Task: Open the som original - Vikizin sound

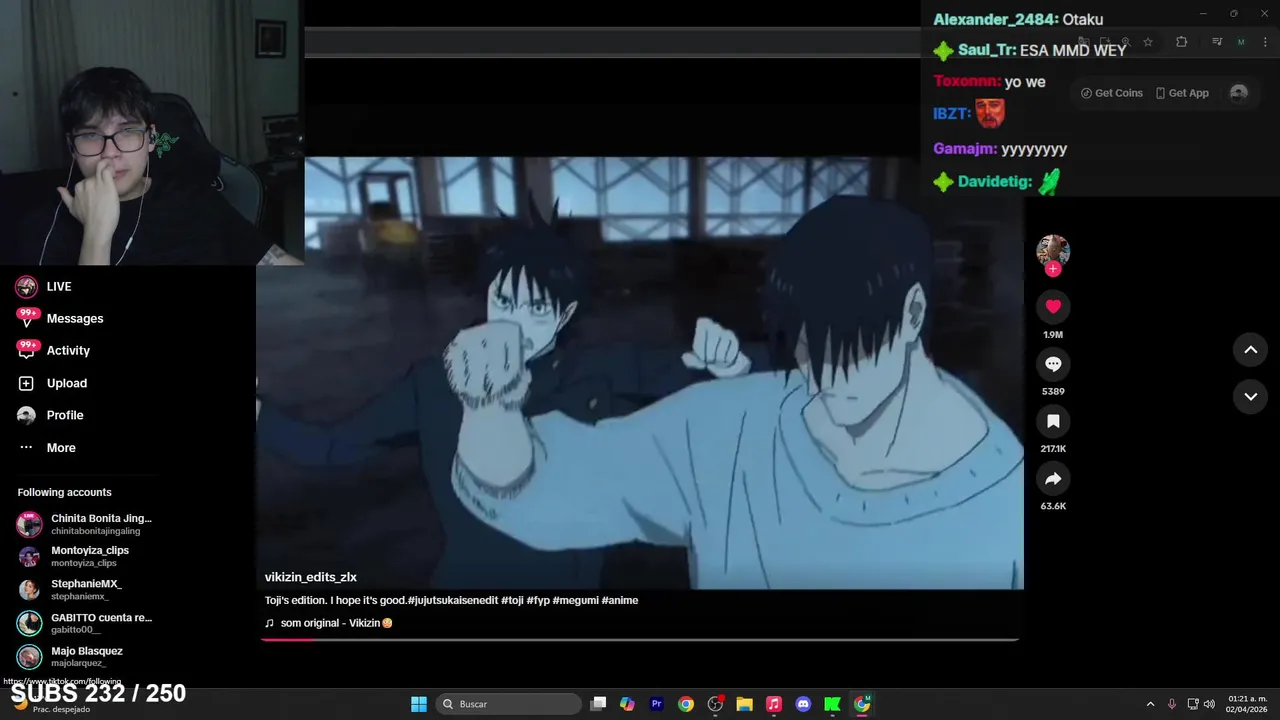Action: click(x=329, y=623)
